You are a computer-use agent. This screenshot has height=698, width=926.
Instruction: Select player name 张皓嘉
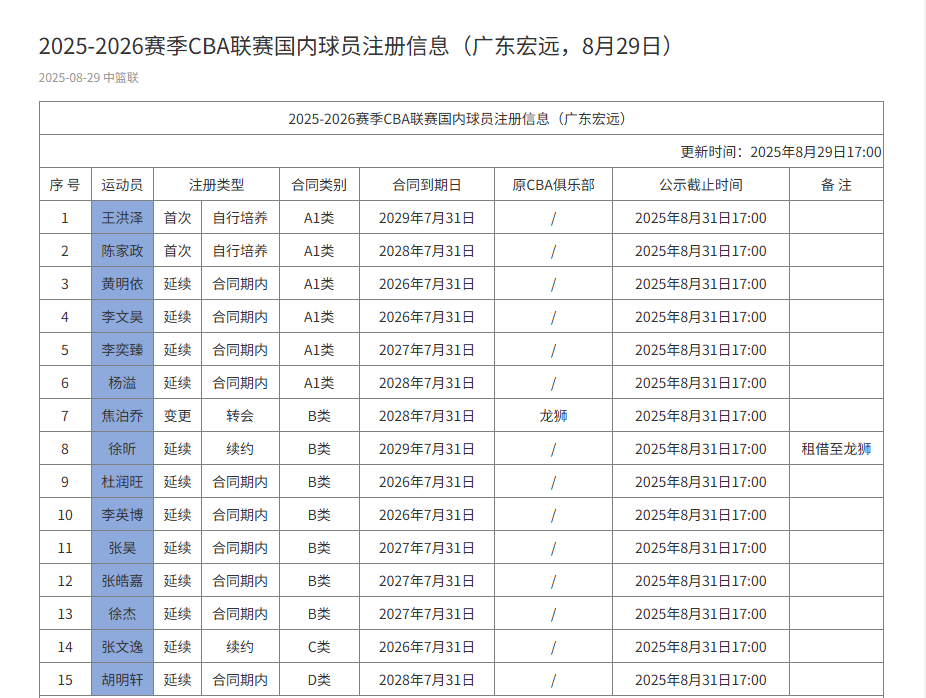(x=122, y=581)
